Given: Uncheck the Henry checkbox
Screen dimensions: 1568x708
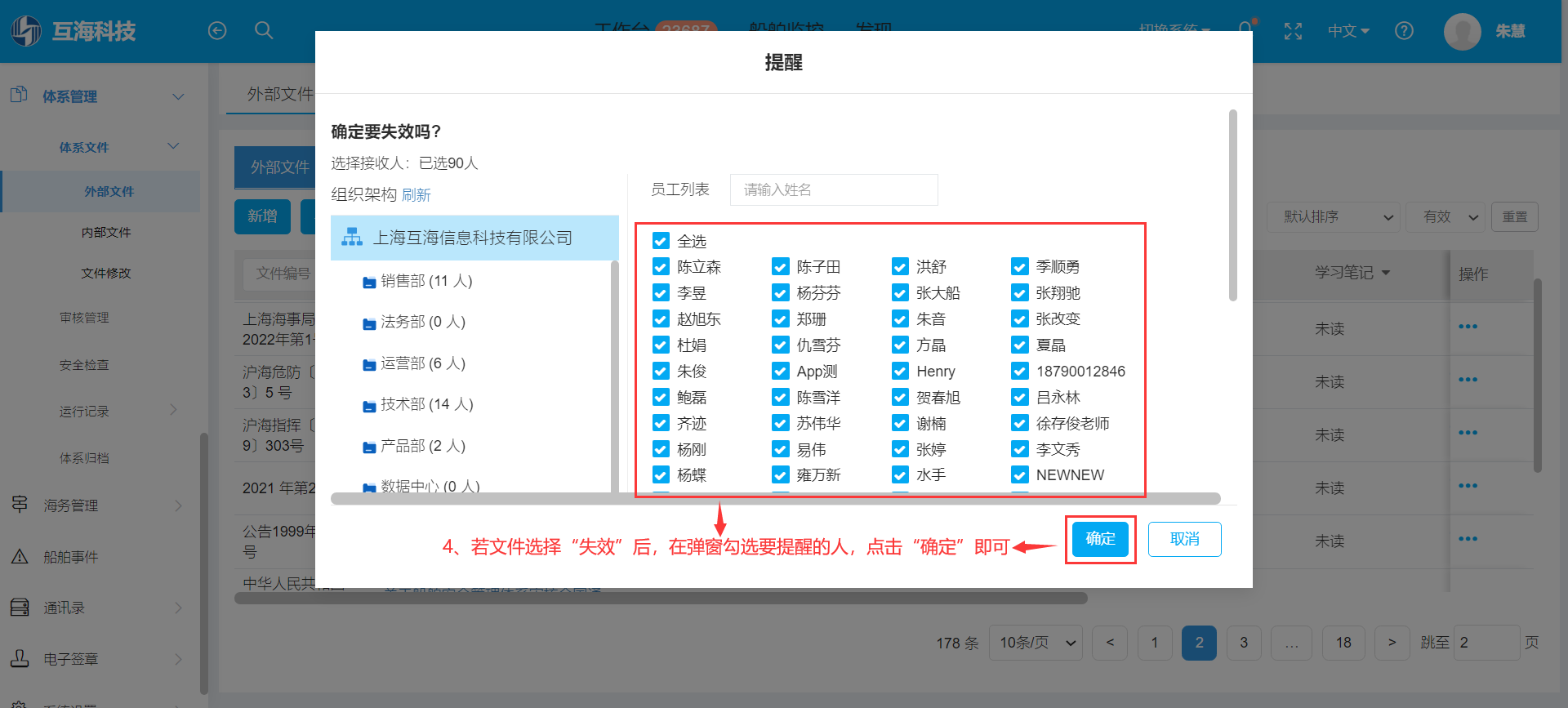Looking at the screenshot, I should point(900,372).
